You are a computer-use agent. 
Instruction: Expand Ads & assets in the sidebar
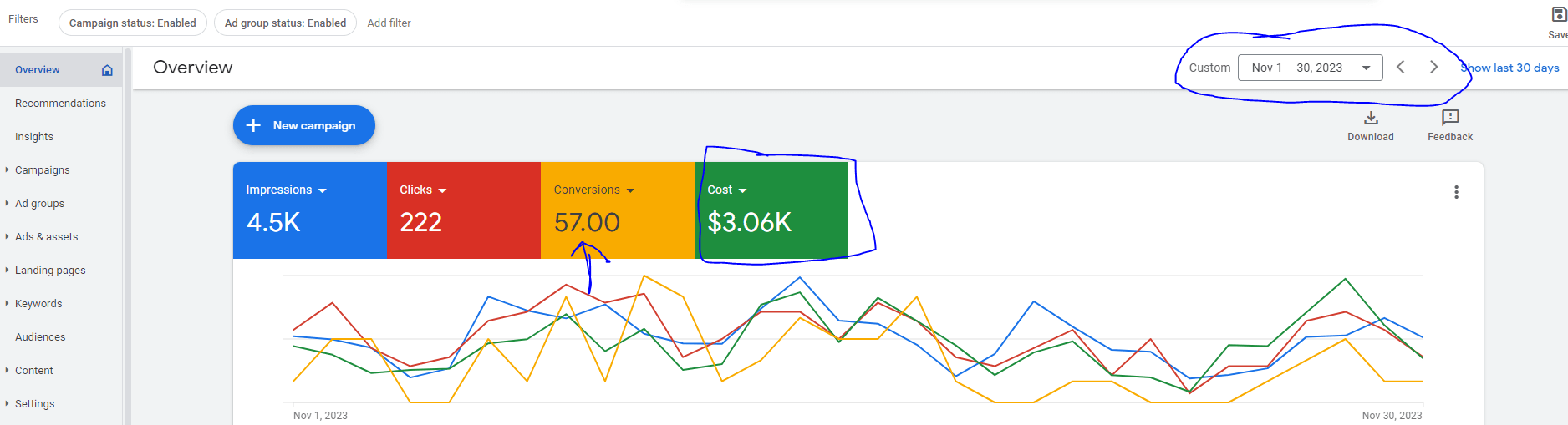7,236
